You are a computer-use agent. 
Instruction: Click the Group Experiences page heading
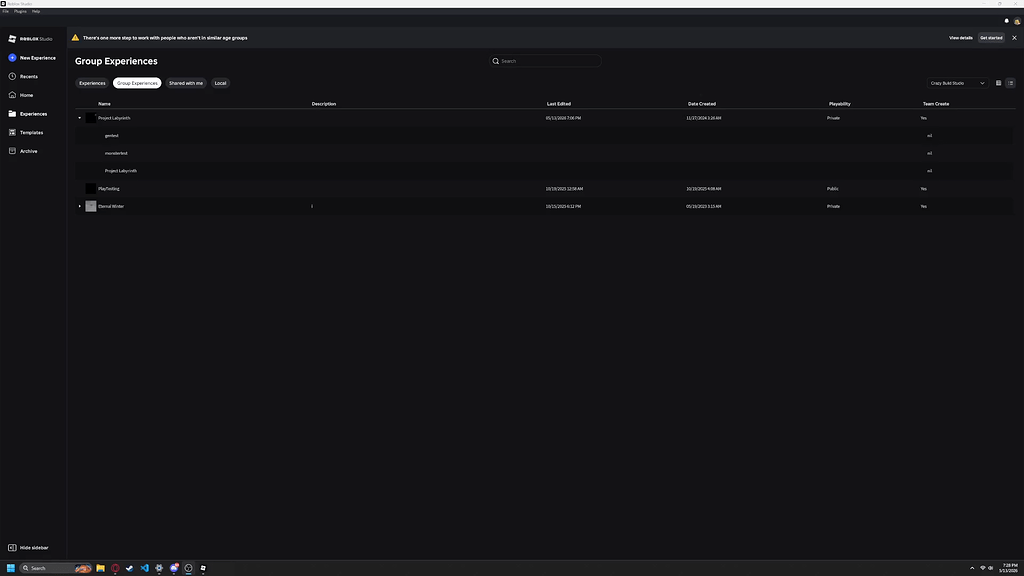point(116,61)
